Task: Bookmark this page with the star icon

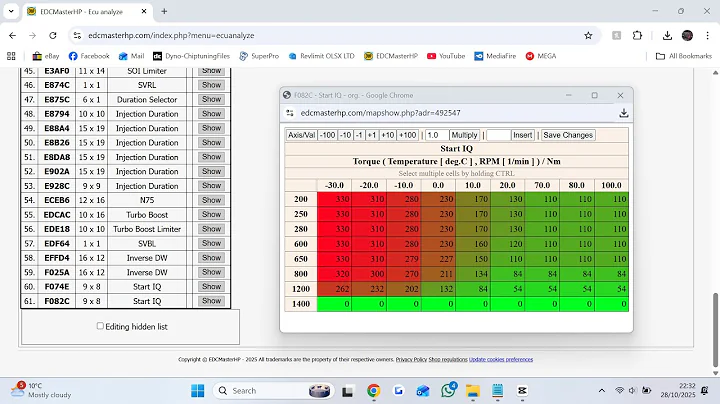Action: pos(588,35)
